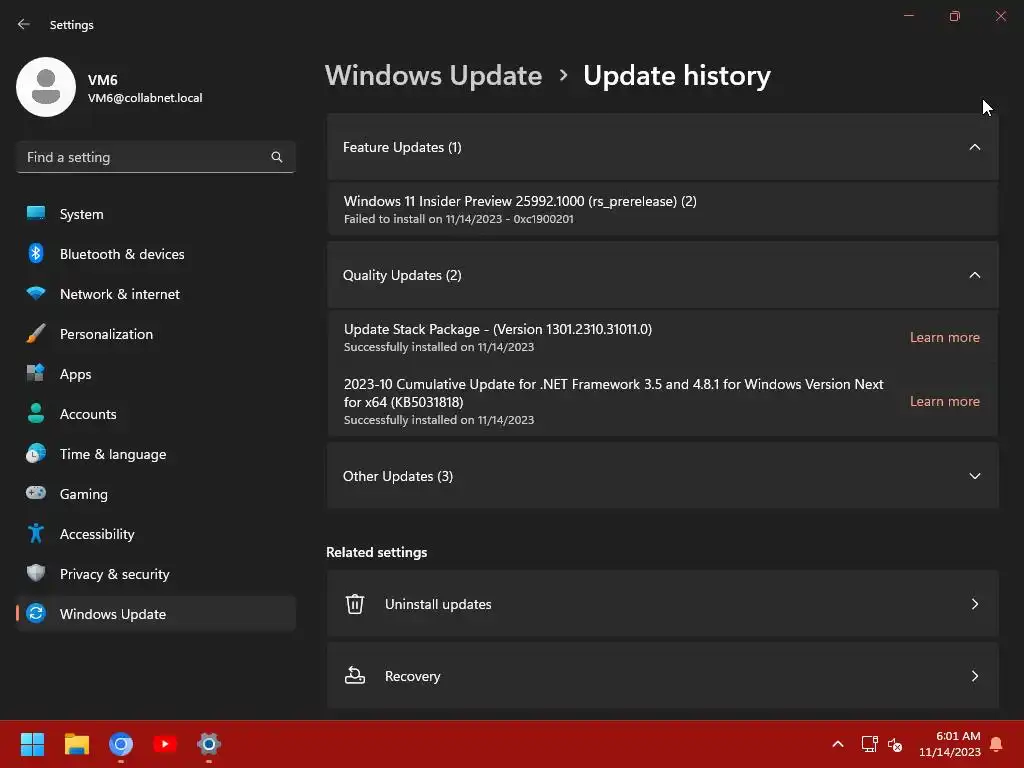Open Uninstall updates chevron arrow
The width and height of the screenshot is (1024, 768).
(x=974, y=604)
